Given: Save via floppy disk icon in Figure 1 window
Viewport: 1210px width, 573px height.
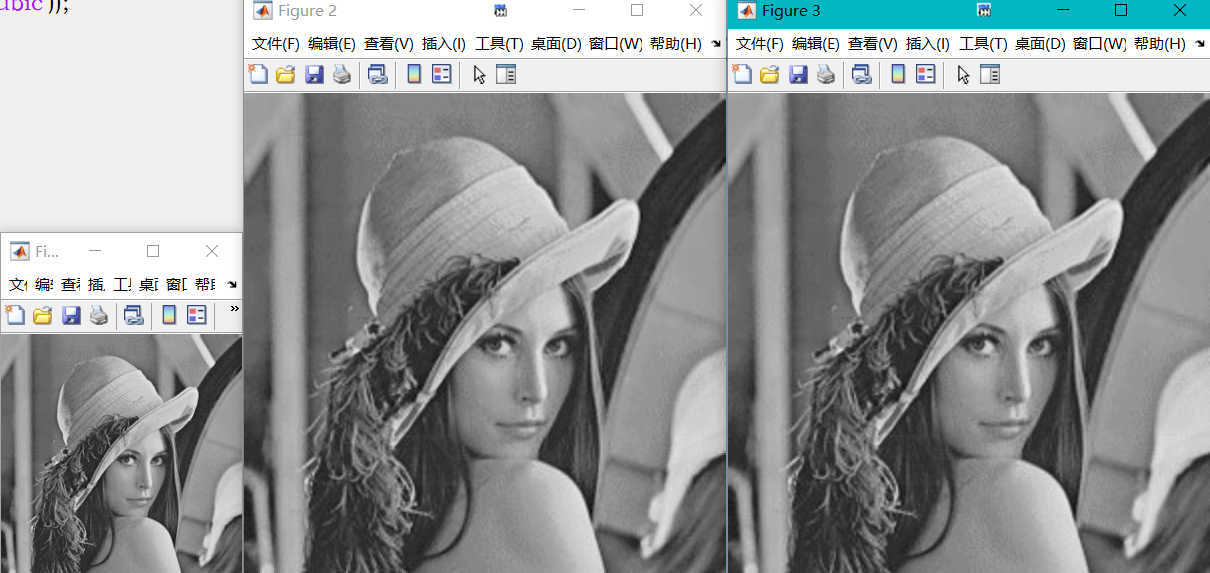Looking at the screenshot, I should [70, 316].
